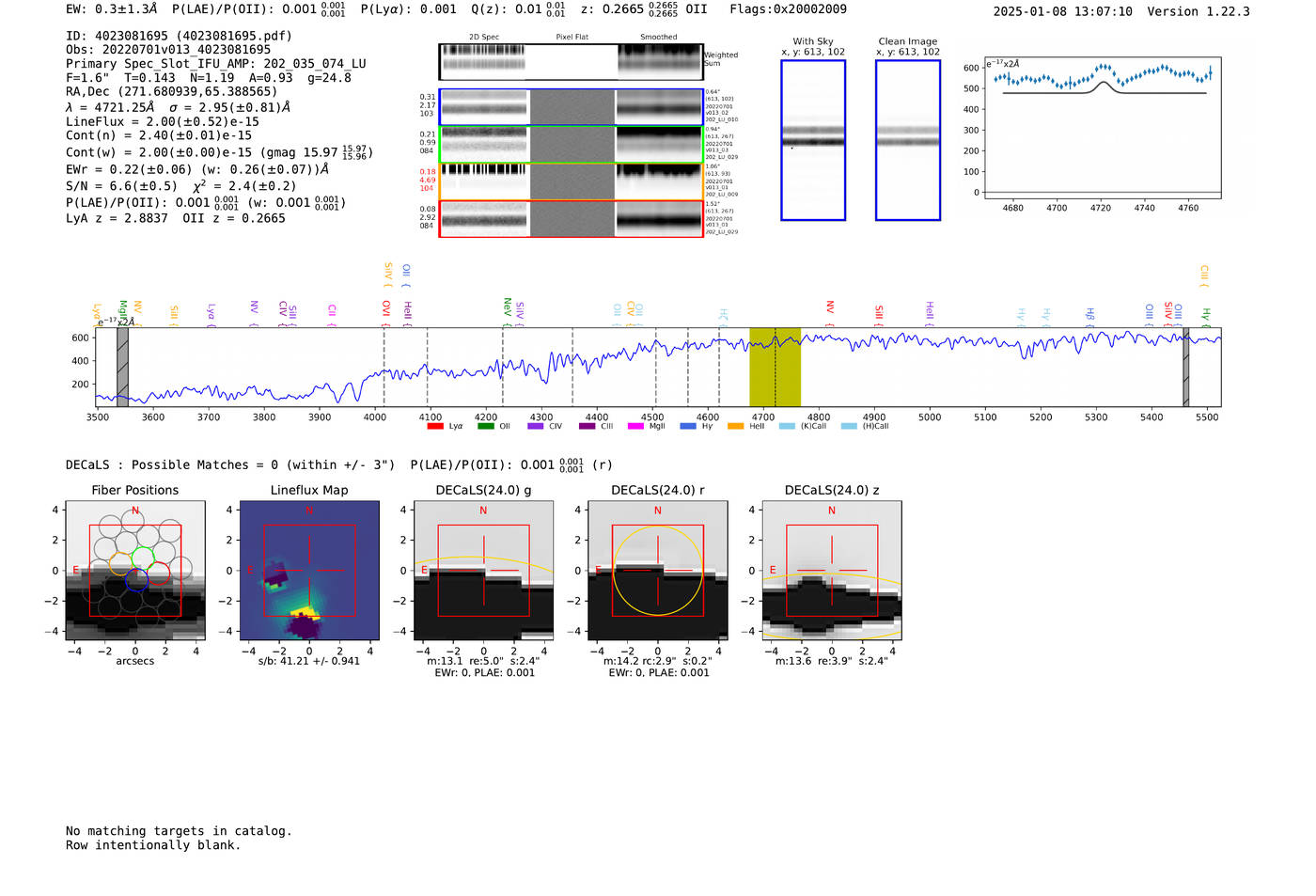Click the green OII legend swatch
This screenshot has height=896, width=1316.
[x=485, y=427]
